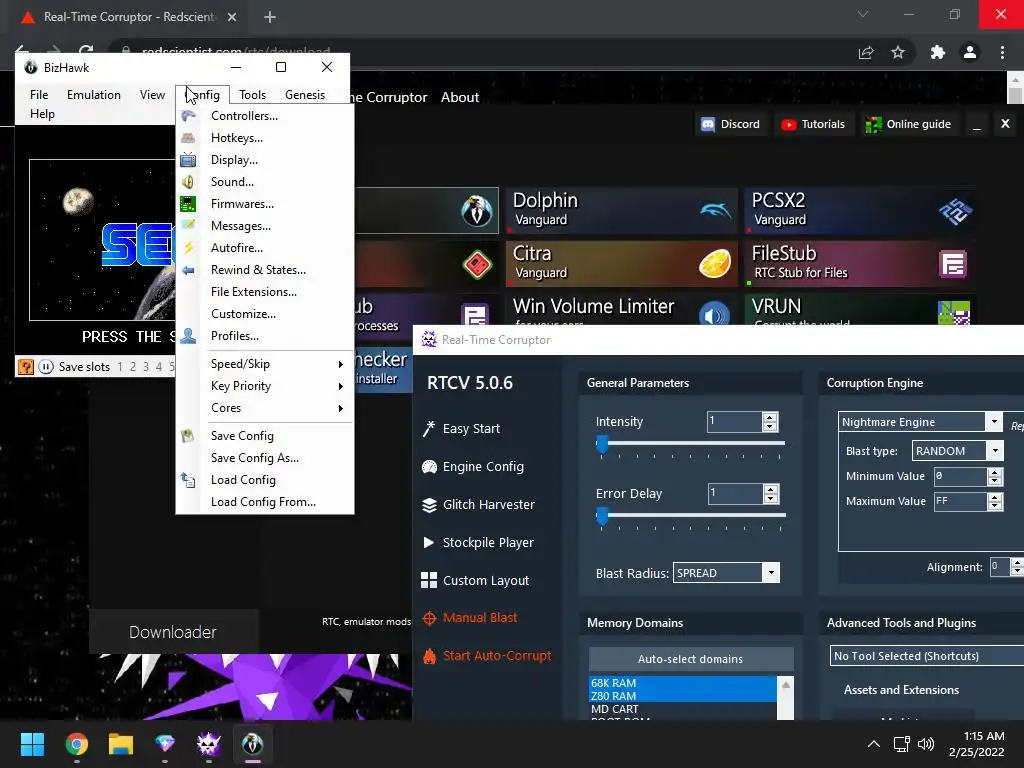Open the Online guide button
This screenshot has width=1024, height=768.
coord(908,124)
